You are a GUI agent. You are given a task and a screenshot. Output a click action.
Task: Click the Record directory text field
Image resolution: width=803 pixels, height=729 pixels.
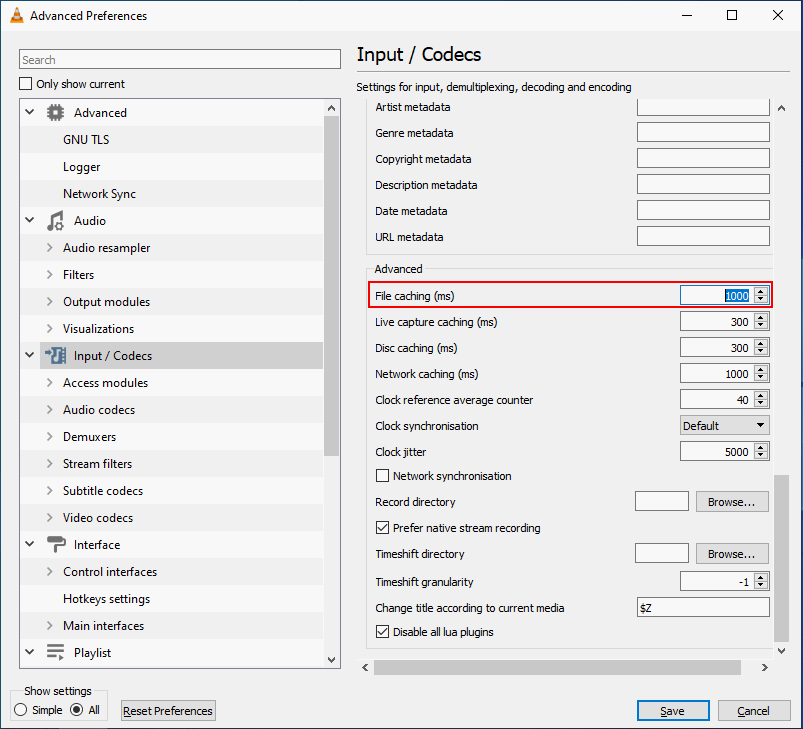point(662,501)
